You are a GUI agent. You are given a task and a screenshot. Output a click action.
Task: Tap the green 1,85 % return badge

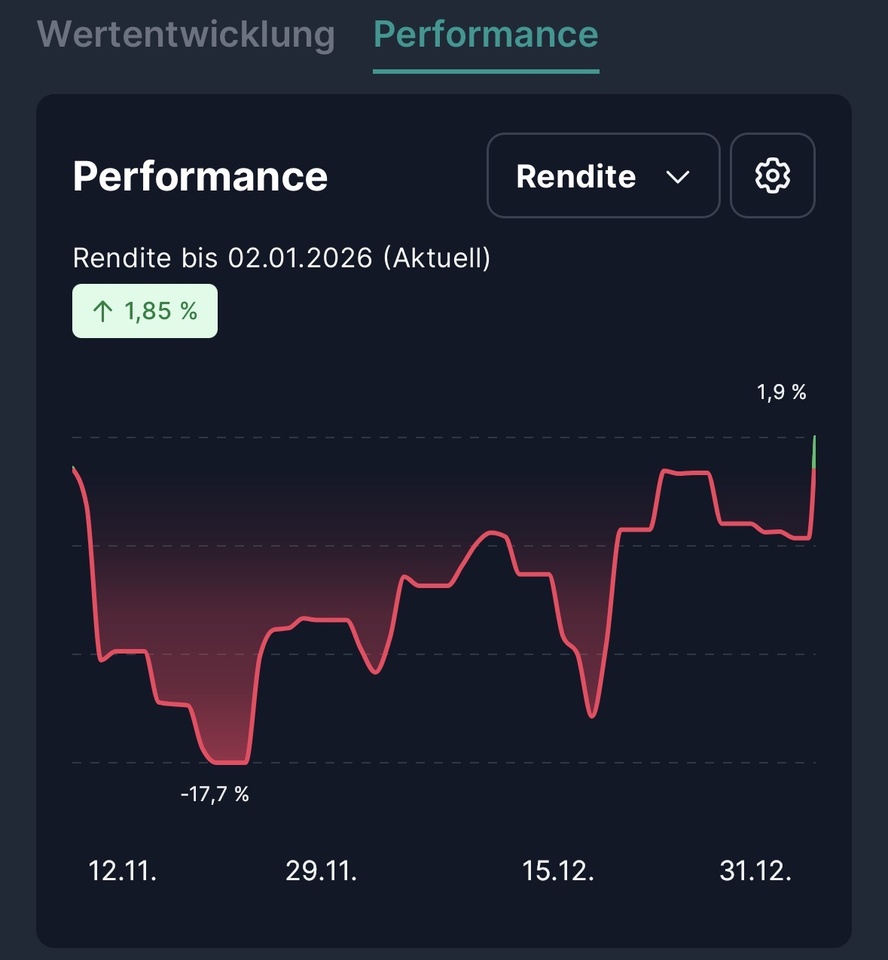tap(145, 311)
